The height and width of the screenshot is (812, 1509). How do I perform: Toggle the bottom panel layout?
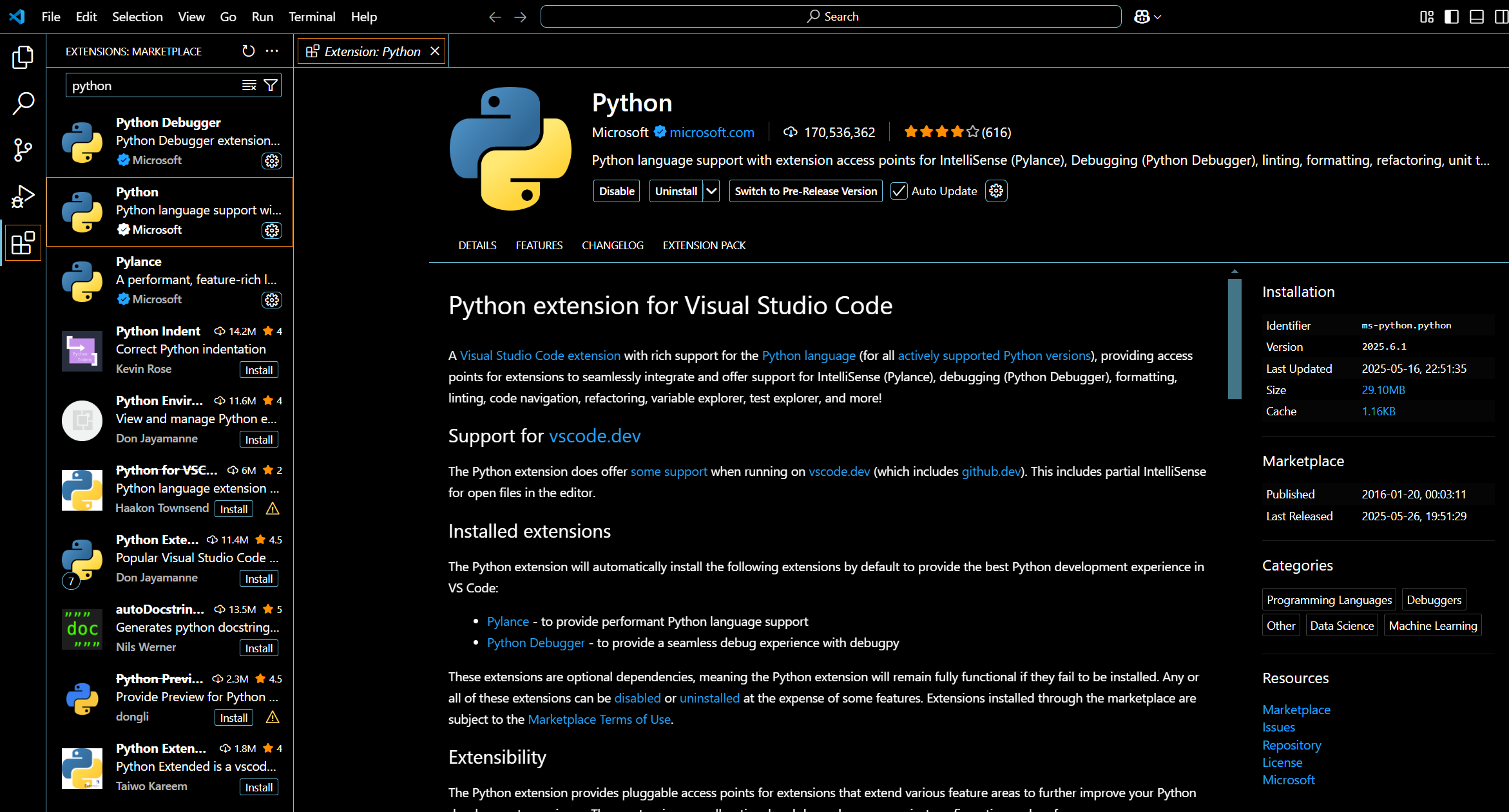click(x=1476, y=17)
